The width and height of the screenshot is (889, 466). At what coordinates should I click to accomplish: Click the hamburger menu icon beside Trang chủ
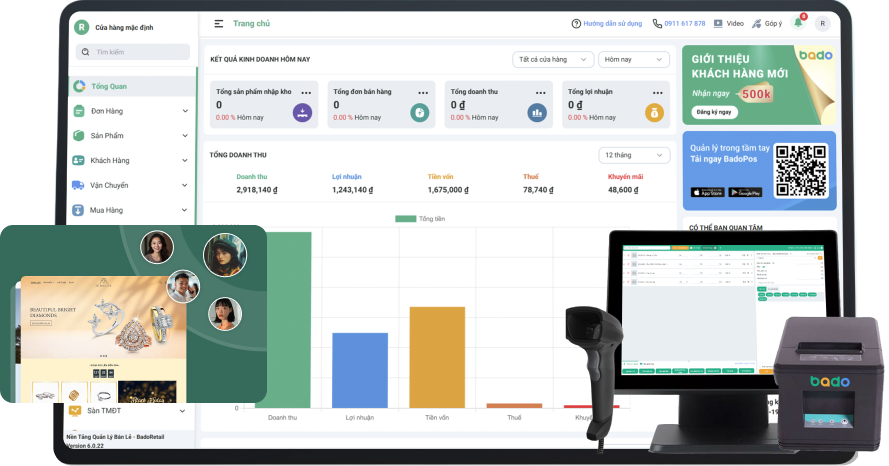click(218, 24)
